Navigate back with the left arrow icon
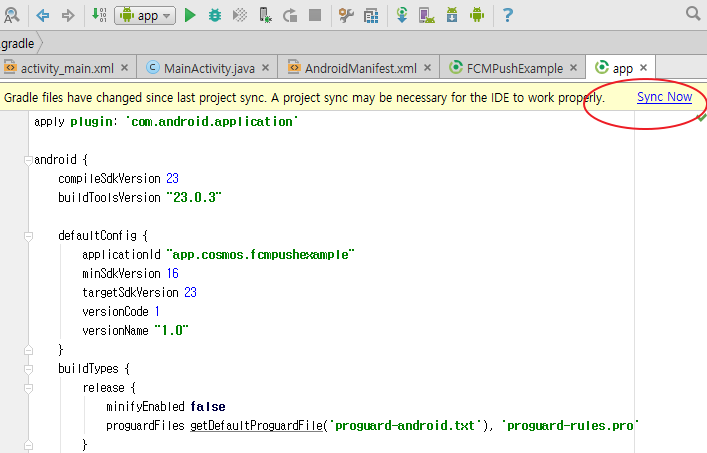The width and height of the screenshot is (707, 453). coord(43,16)
